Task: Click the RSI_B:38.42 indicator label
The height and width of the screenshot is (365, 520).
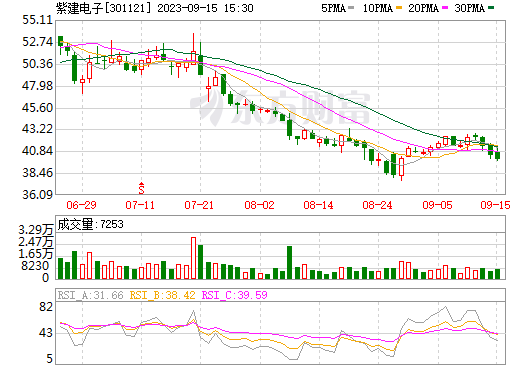Action: tap(162, 295)
